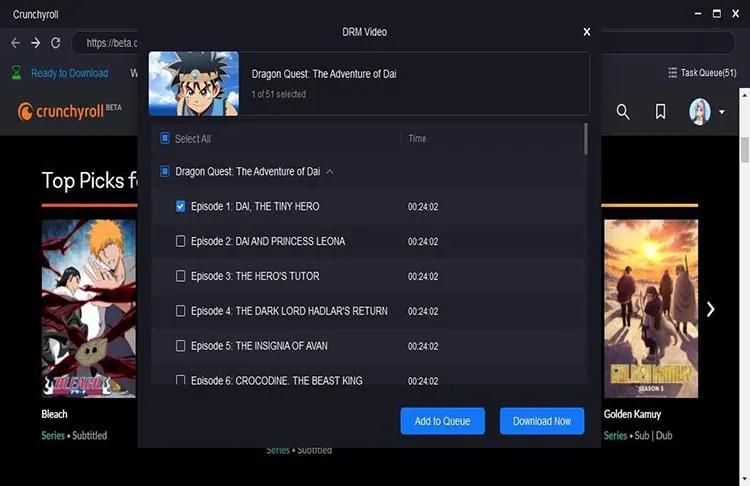This screenshot has height=486, width=750.
Task: Uncheck Episode 1: DAI, THE TINY HERO
Action: coord(181,206)
